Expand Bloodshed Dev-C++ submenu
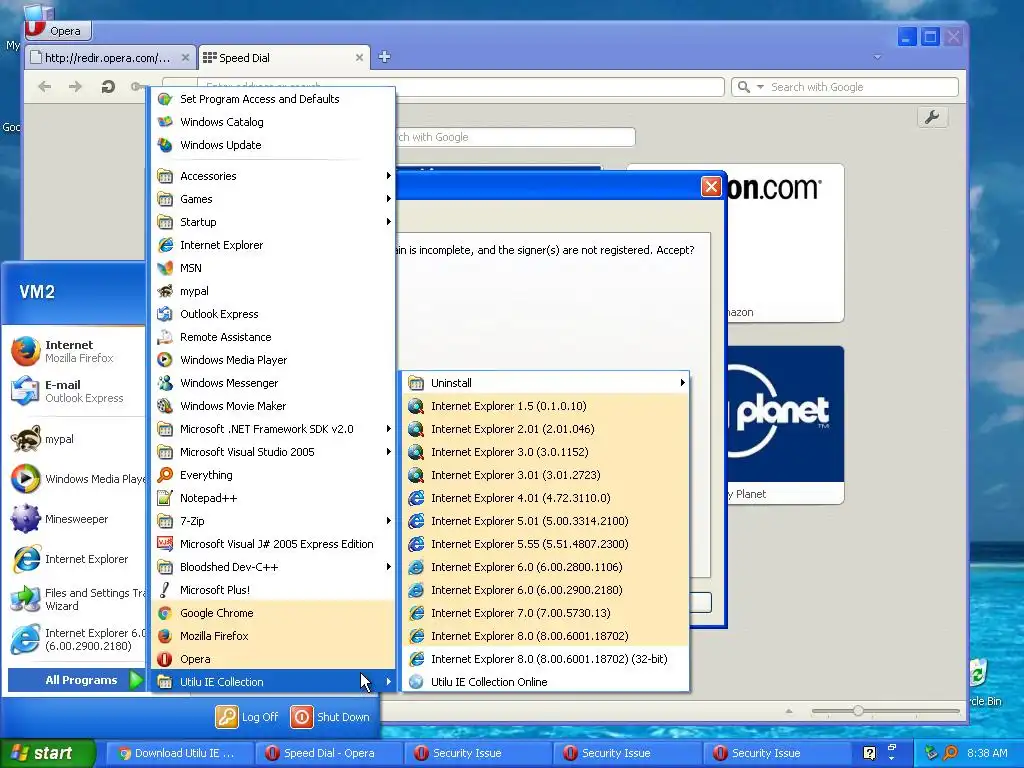1024x768 pixels. click(274, 567)
